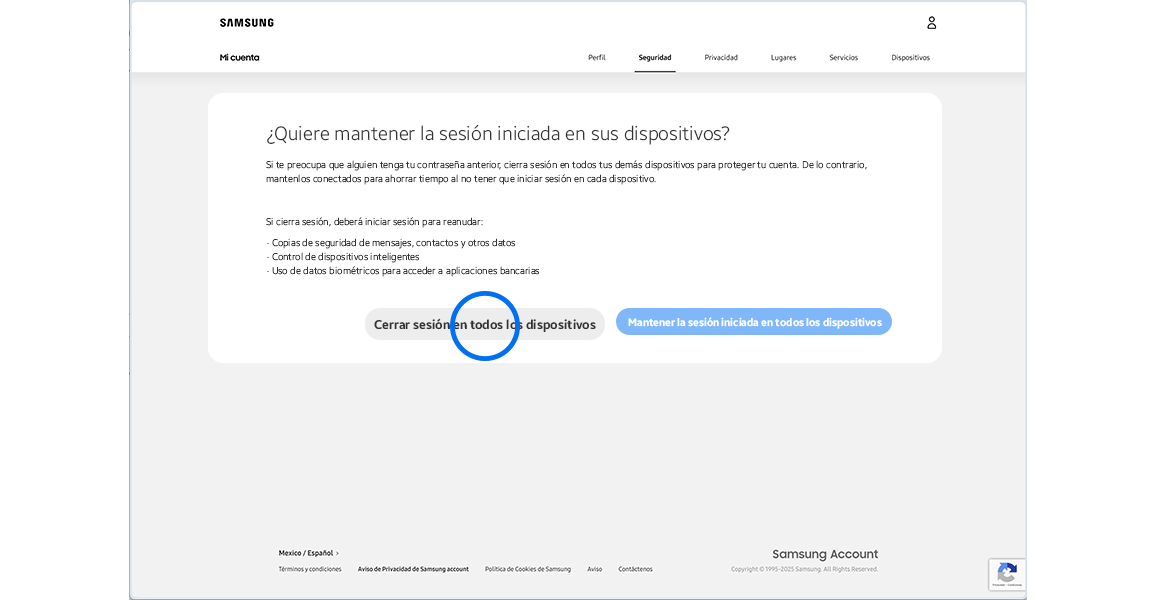The image size is (1156, 600).
Task: Switch to the Lugares tab
Action: click(783, 57)
